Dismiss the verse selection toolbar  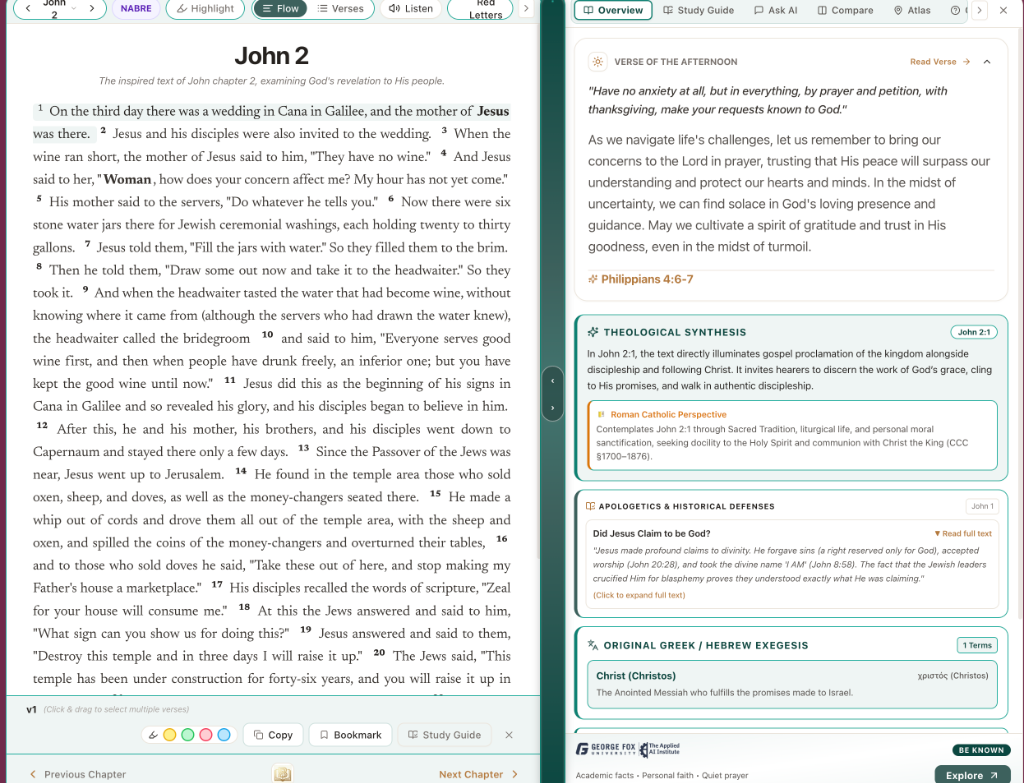point(509,735)
